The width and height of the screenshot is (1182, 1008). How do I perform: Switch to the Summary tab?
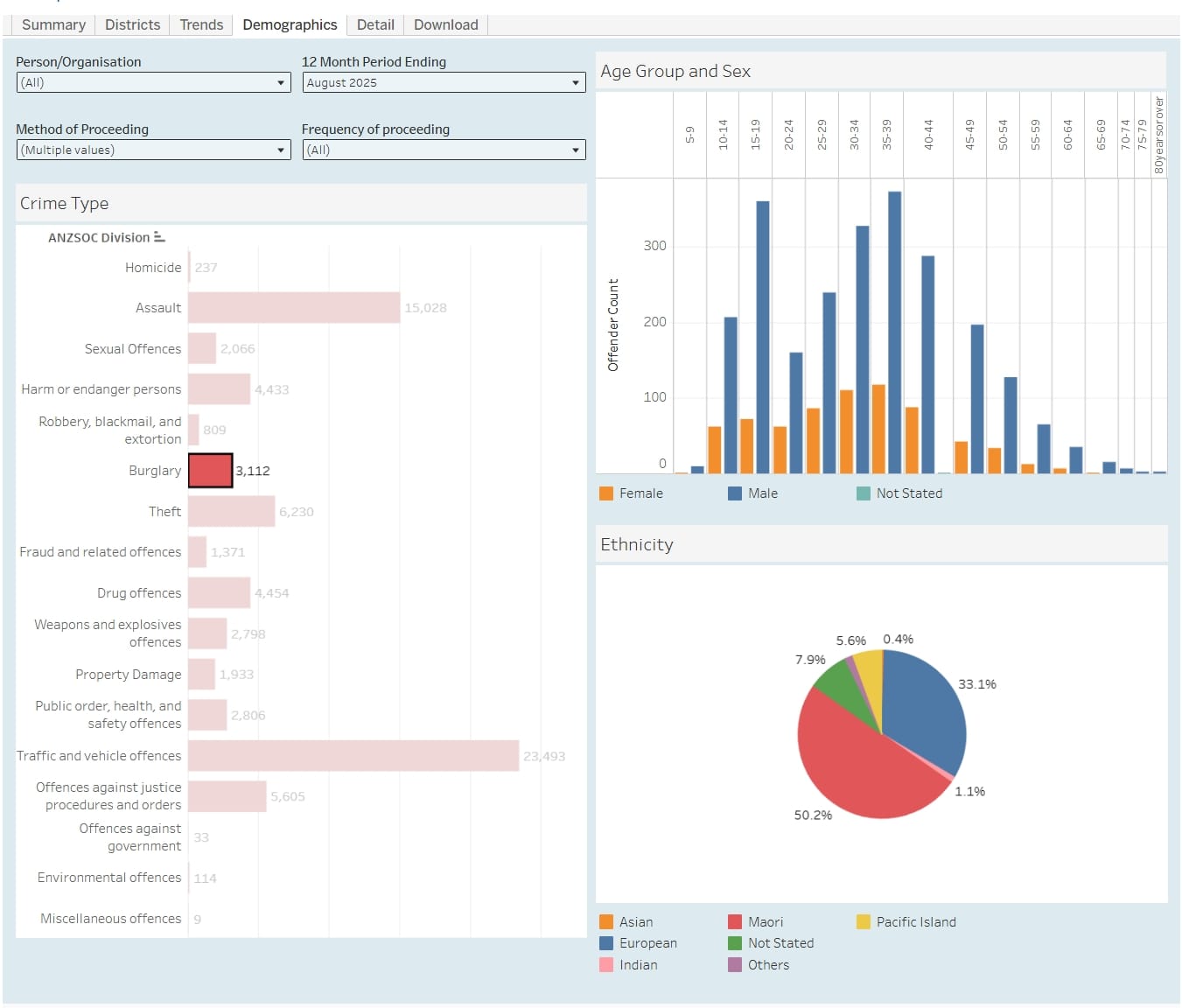click(53, 24)
